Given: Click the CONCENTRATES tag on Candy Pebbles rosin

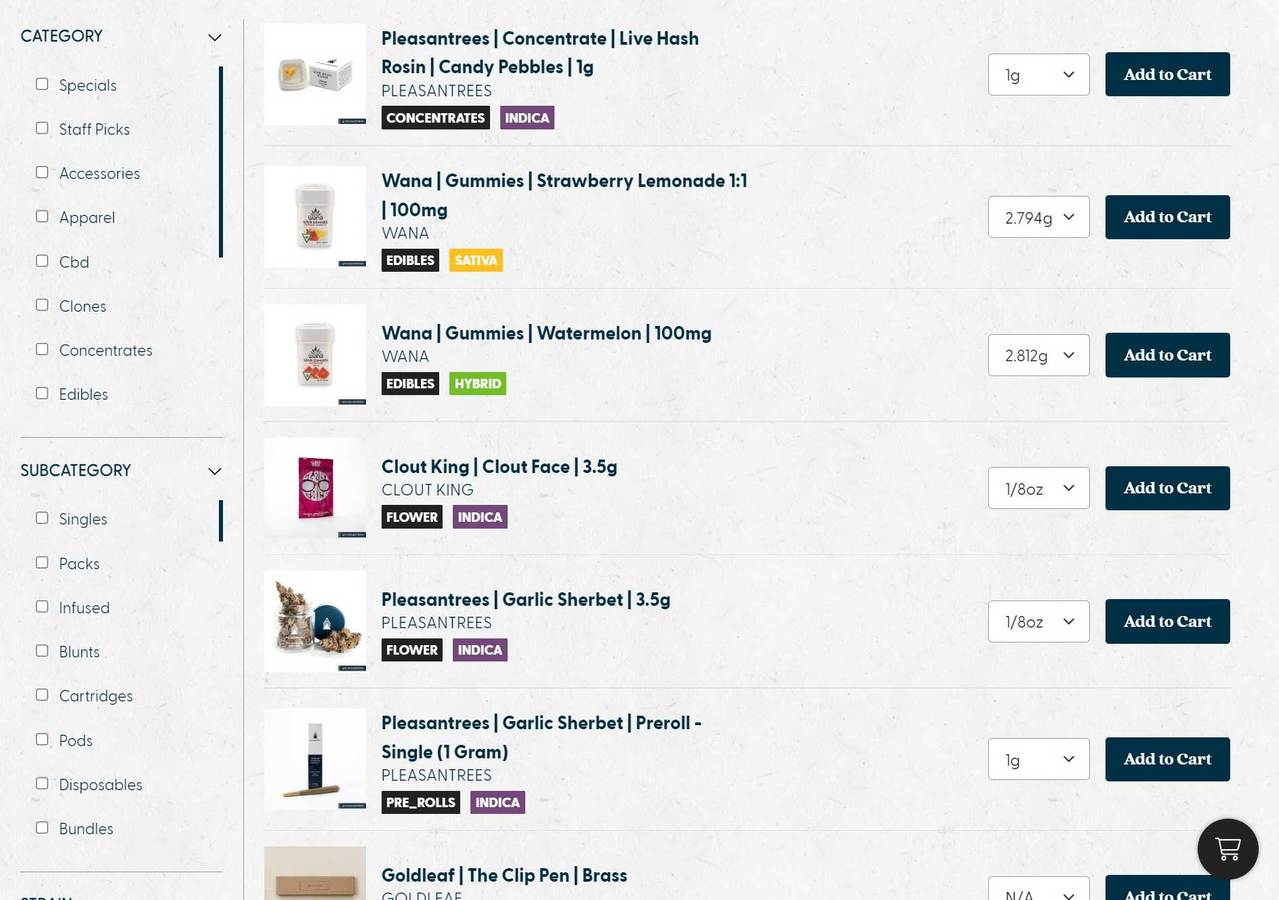Looking at the screenshot, I should pyautogui.click(x=435, y=118).
